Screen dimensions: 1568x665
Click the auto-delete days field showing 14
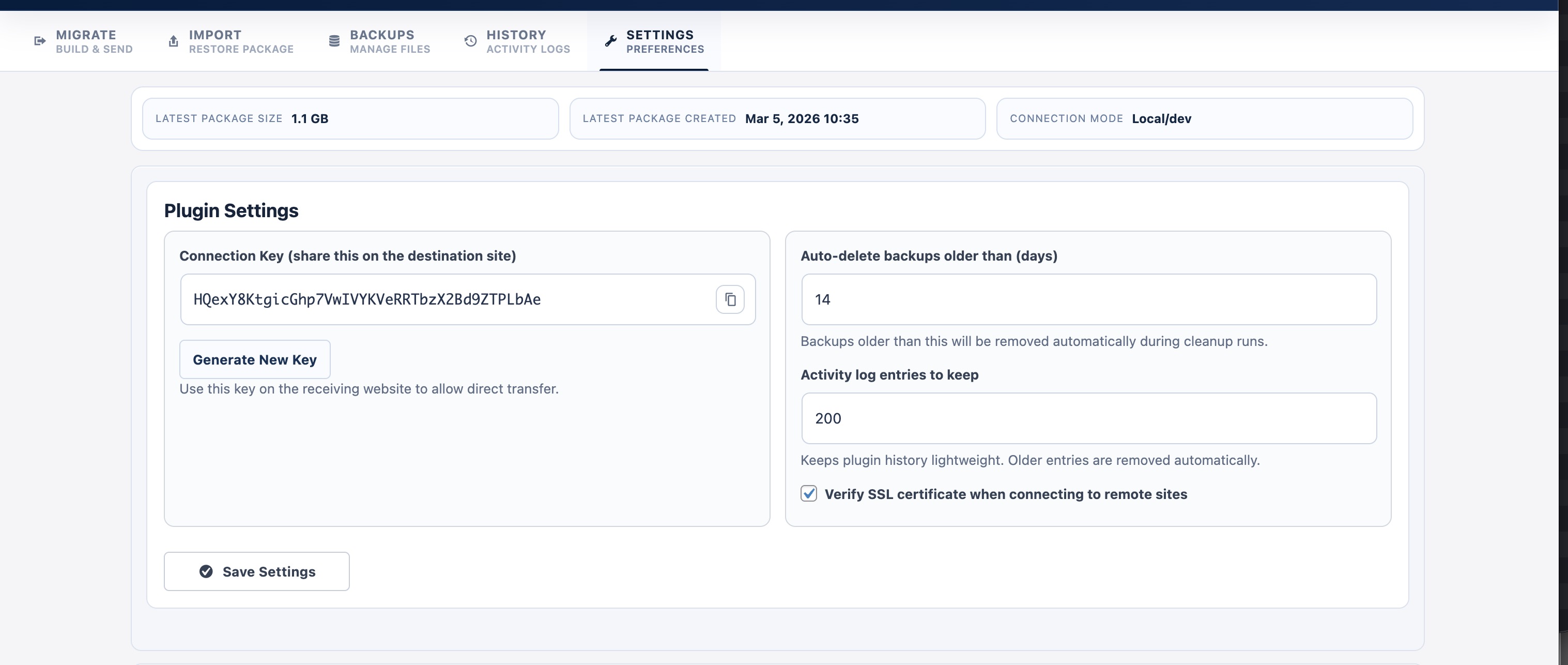1088,299
